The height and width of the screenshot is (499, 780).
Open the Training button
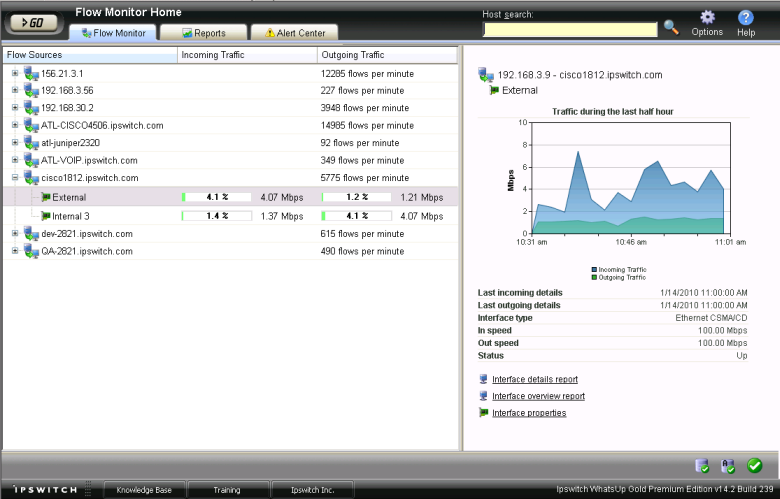(227, 490)
